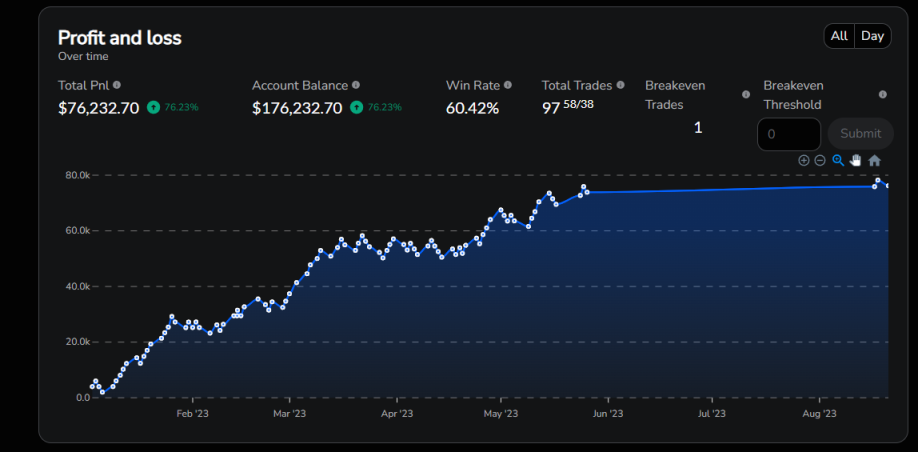The width and height of the screenshot is (918, 452).
Task: Click info icon for Breakeven Threshold
Action: point(883,95)
